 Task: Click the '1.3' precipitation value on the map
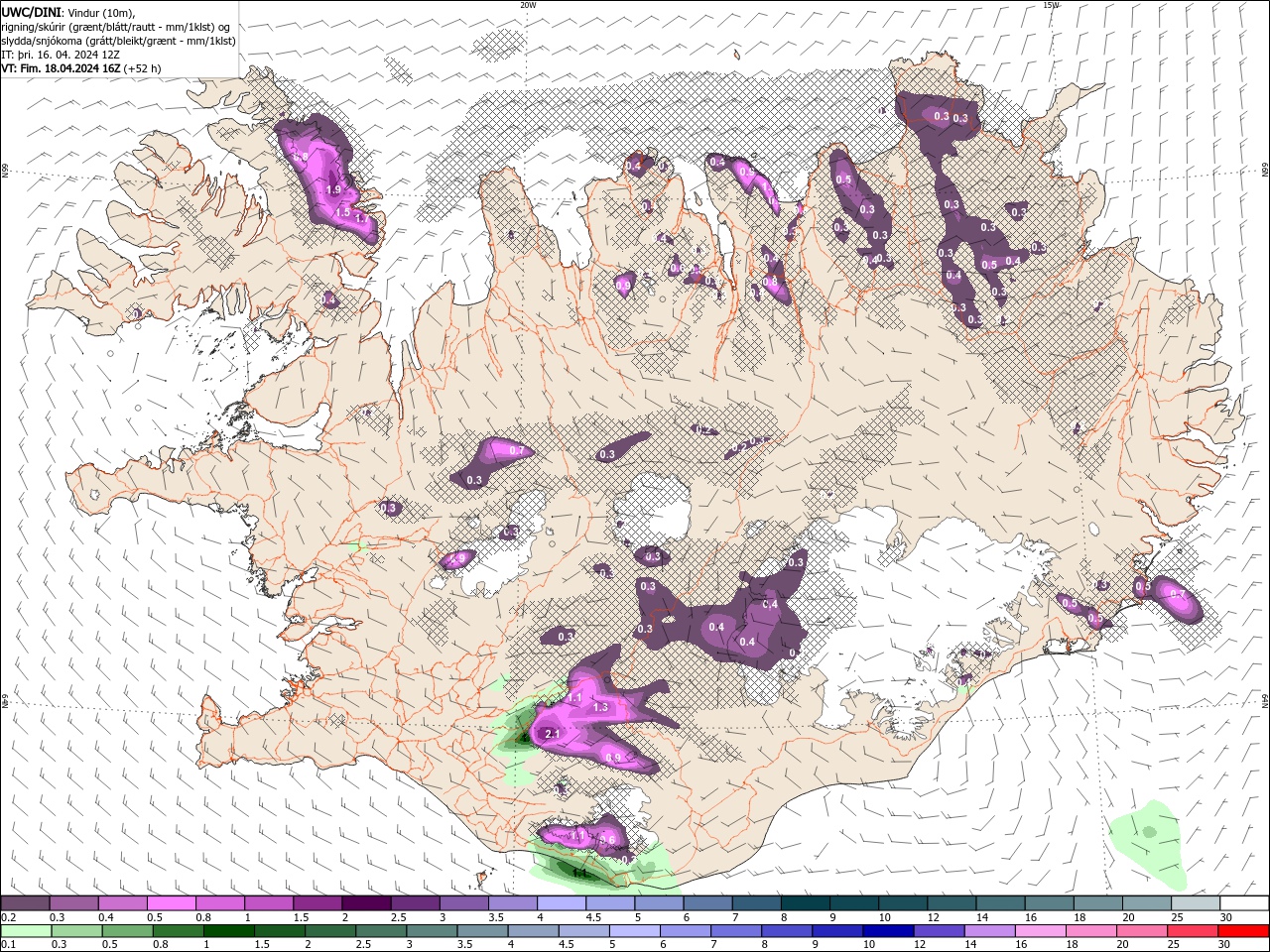pyautogui.click(x=600, y=707)
